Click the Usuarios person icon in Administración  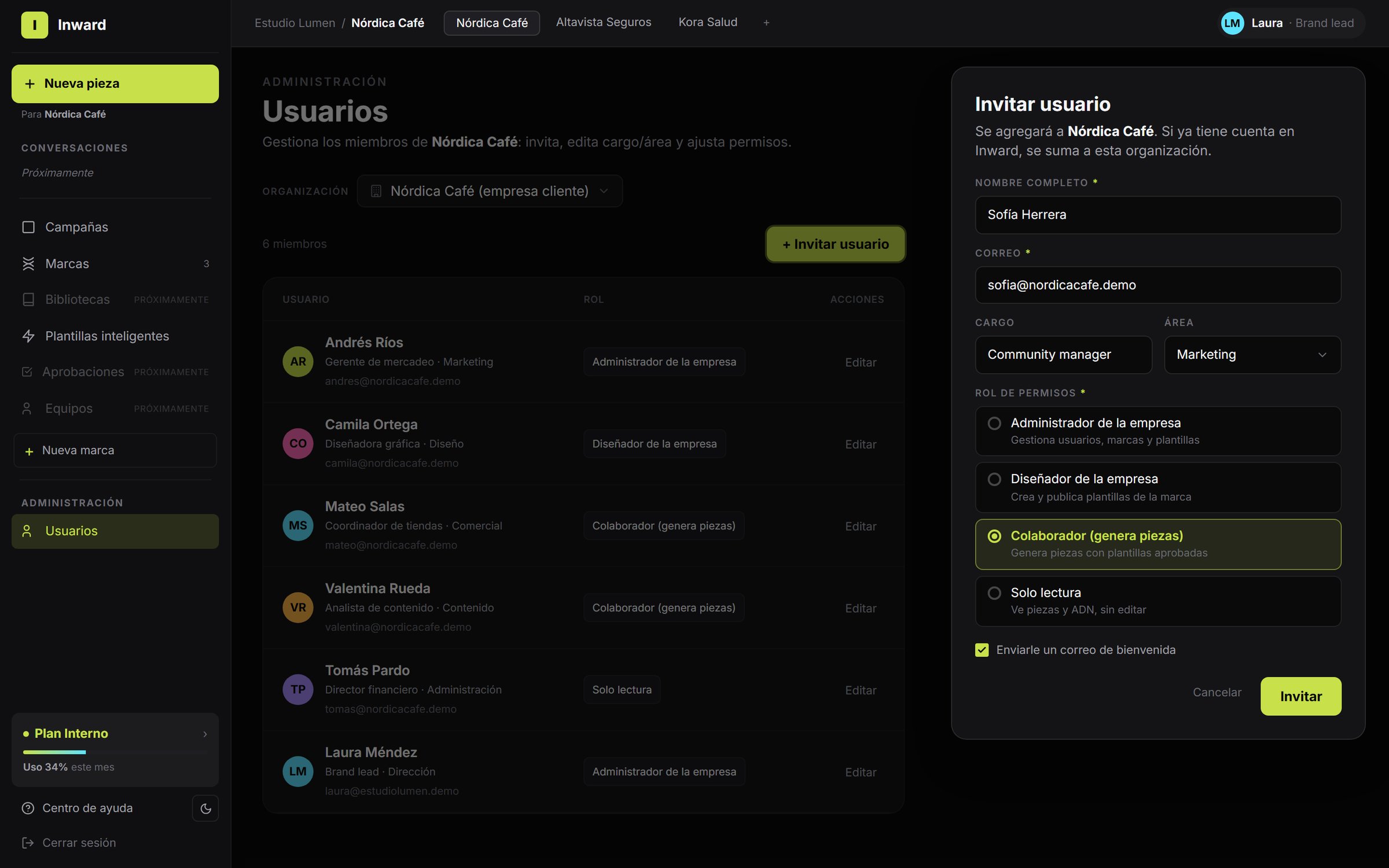[x=27, y=531]
